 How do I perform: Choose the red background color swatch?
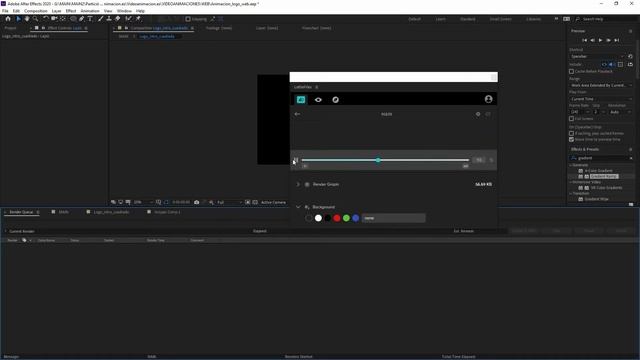[337, 218]
